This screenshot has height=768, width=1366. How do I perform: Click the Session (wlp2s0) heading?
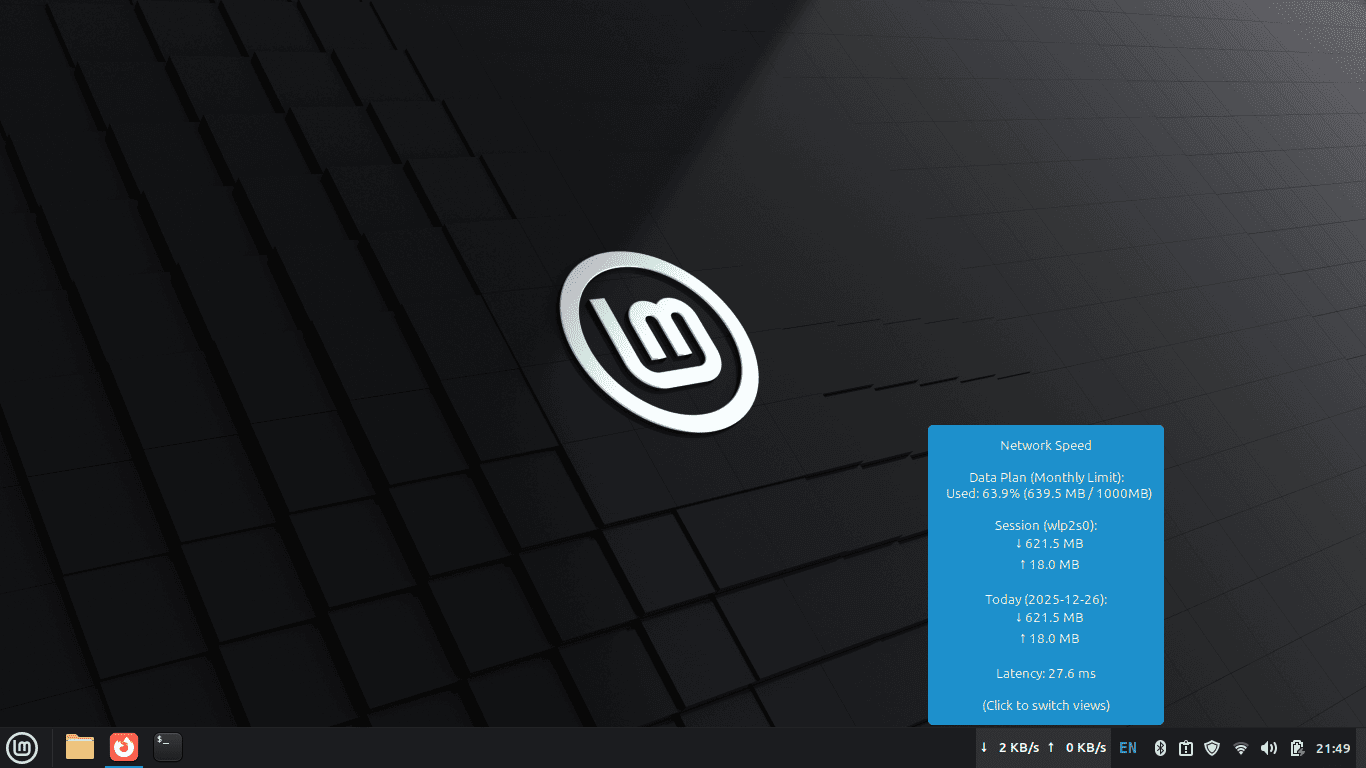pyautogui.click(x=1046, y=525)
